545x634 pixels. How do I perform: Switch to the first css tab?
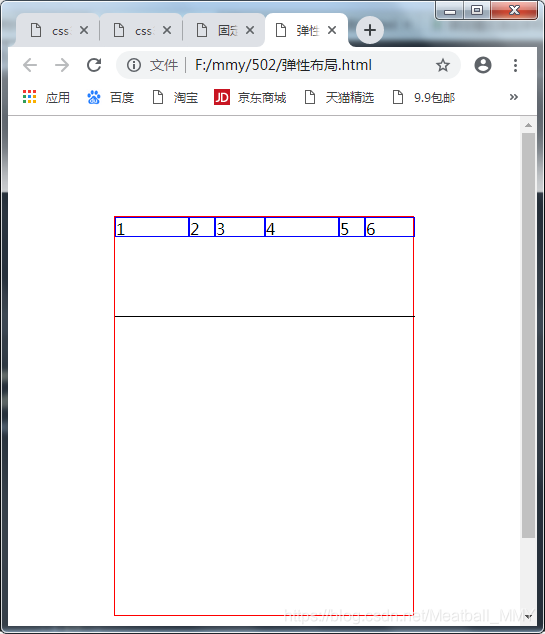pyautogui.click(x=57, y=30)
